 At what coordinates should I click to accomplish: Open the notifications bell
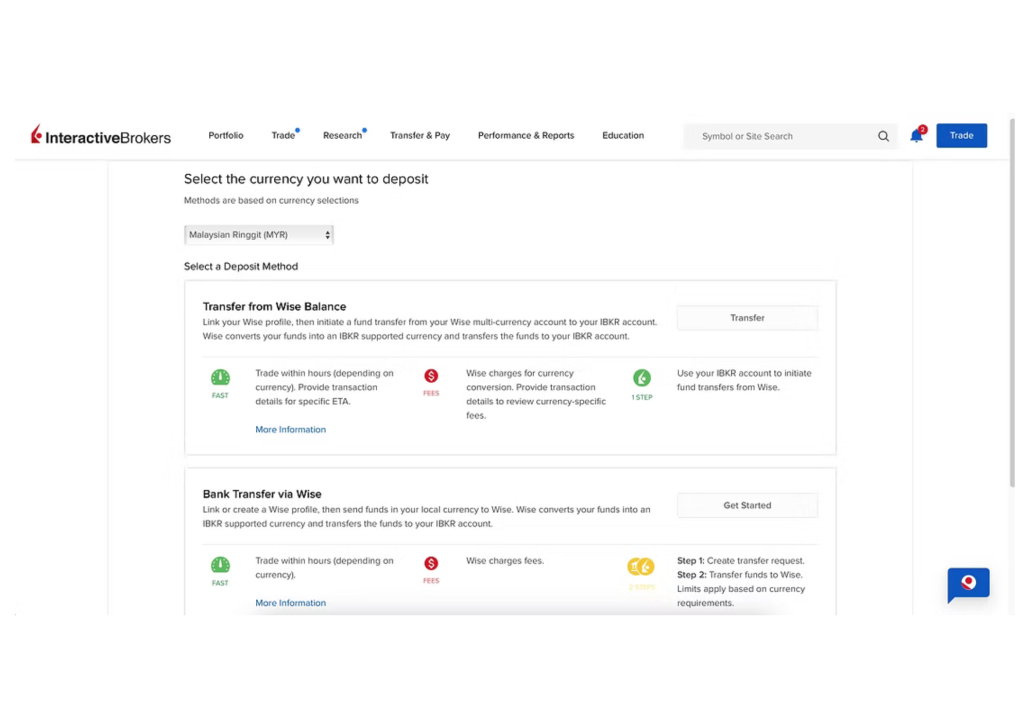pos(916,135)
